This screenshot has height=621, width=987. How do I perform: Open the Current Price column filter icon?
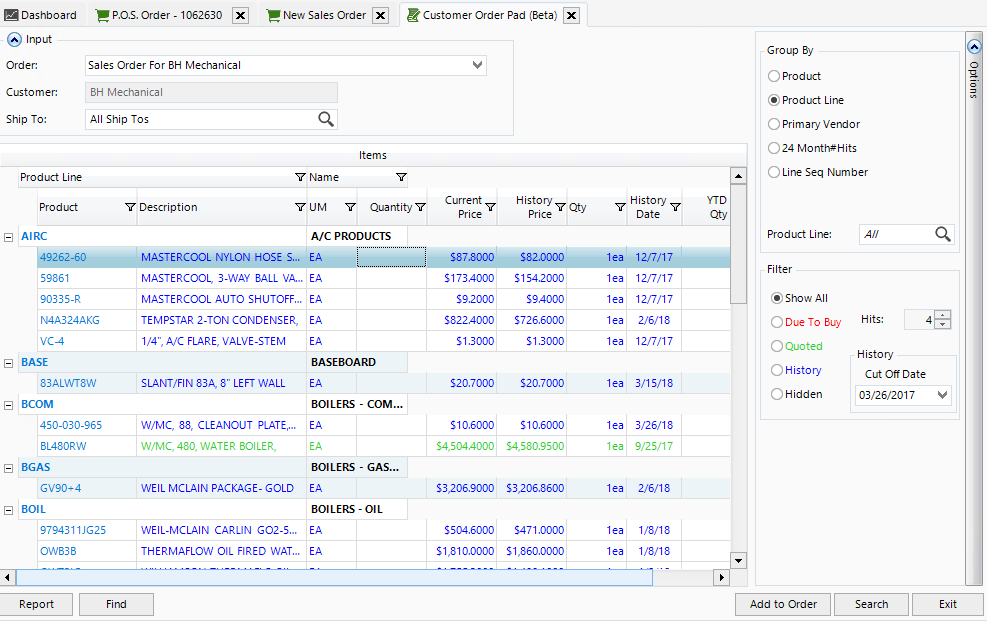pyautogui.click(x=490, y=207)
